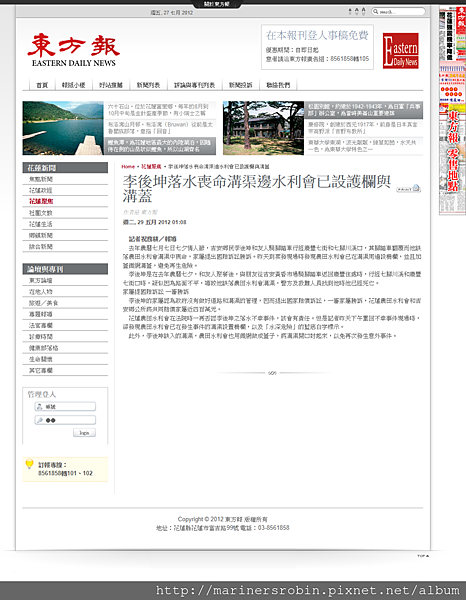Open the 評論與專刊列表 navigation tab
Screen dimensions: 466x600
tap(195, 85)
